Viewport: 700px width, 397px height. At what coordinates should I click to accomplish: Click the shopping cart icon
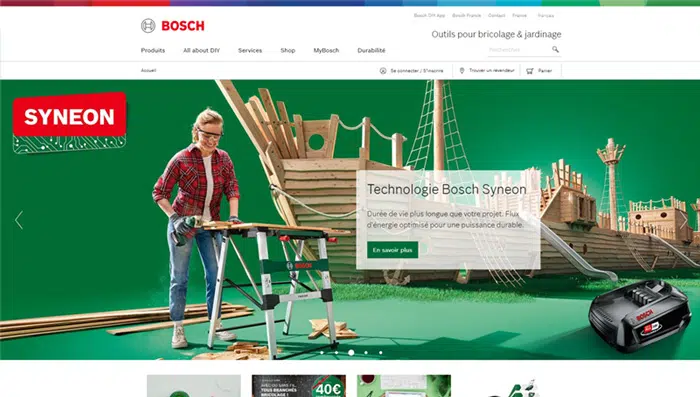point(530,71)
